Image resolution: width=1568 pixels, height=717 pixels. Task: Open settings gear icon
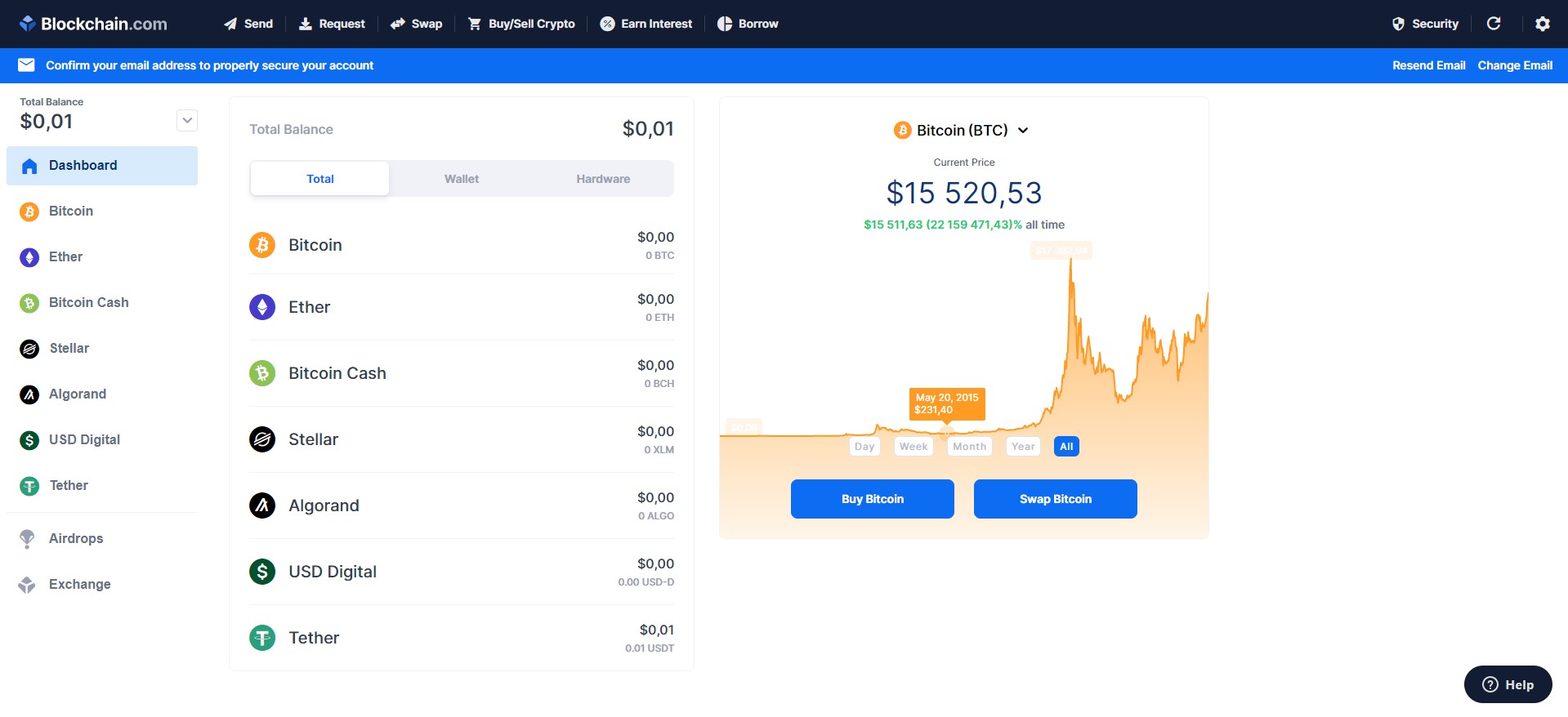[x=1542, y=24]
